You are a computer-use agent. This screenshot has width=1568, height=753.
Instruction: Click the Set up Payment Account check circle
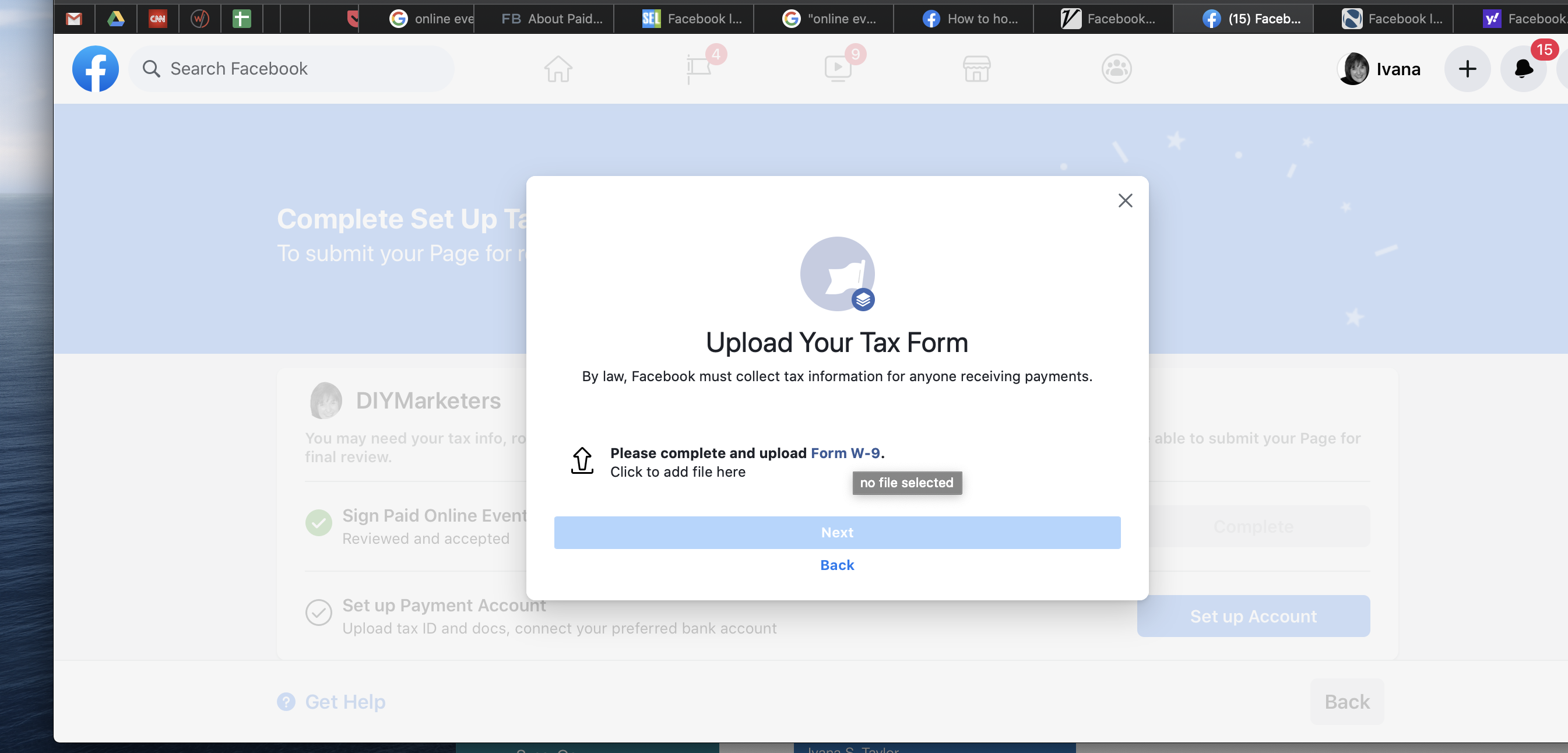pos(318,613)
